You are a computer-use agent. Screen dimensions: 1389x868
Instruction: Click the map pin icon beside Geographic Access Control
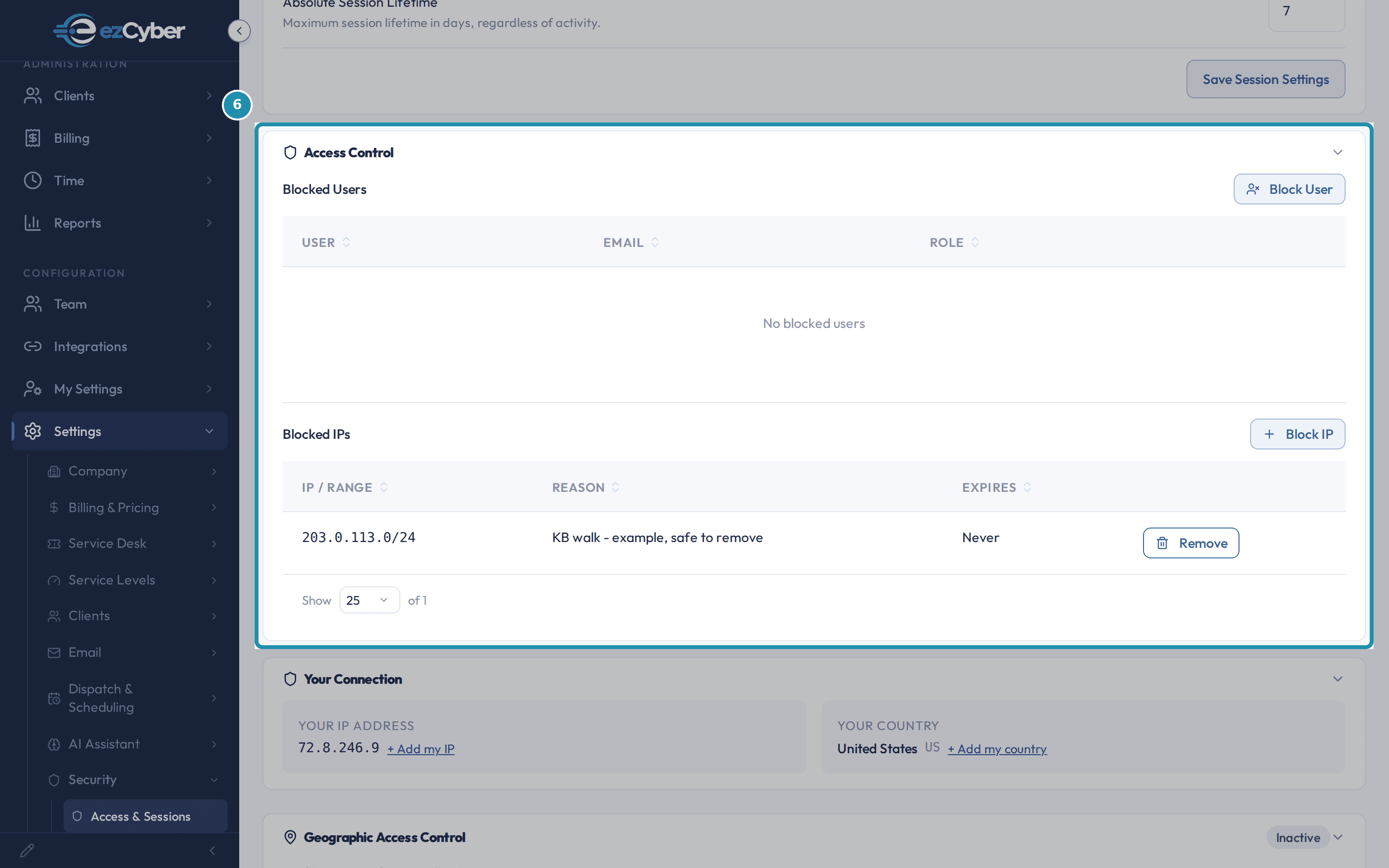290,837
